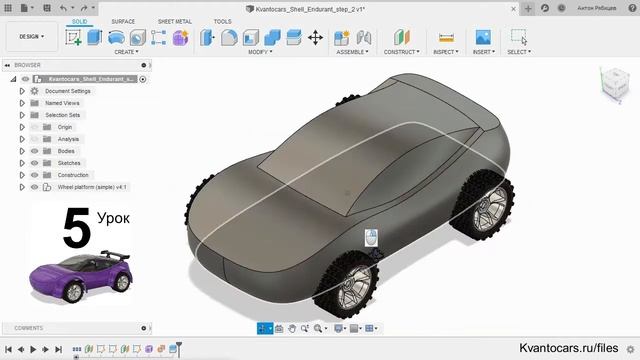
Task: Open the CONSTRUCT menu
Action: (x=402, y=52)
